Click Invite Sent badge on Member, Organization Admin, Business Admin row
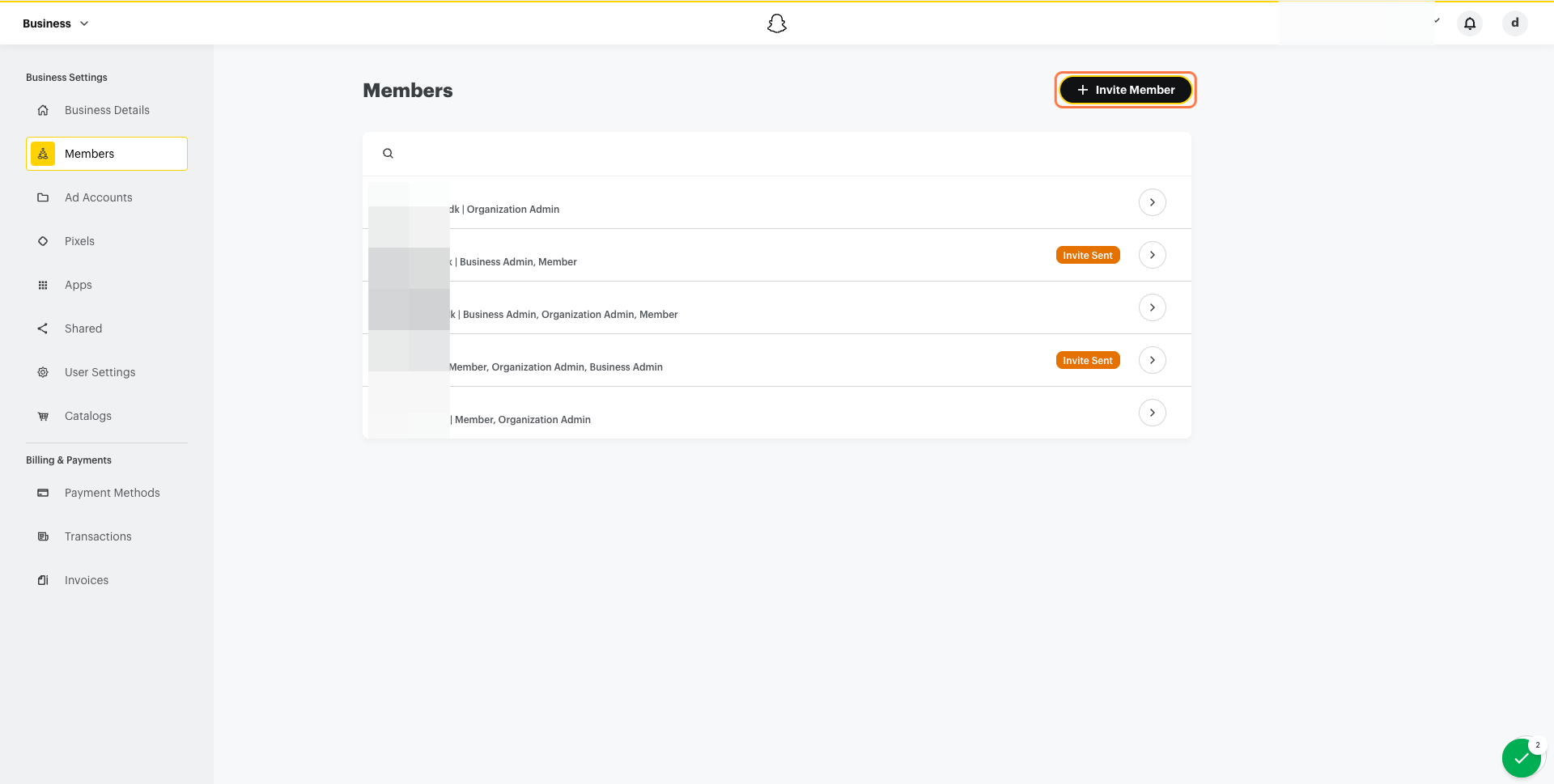The width and height of the screenshot is (1554, 784). pyautogui.click(x=1088, y=360)
